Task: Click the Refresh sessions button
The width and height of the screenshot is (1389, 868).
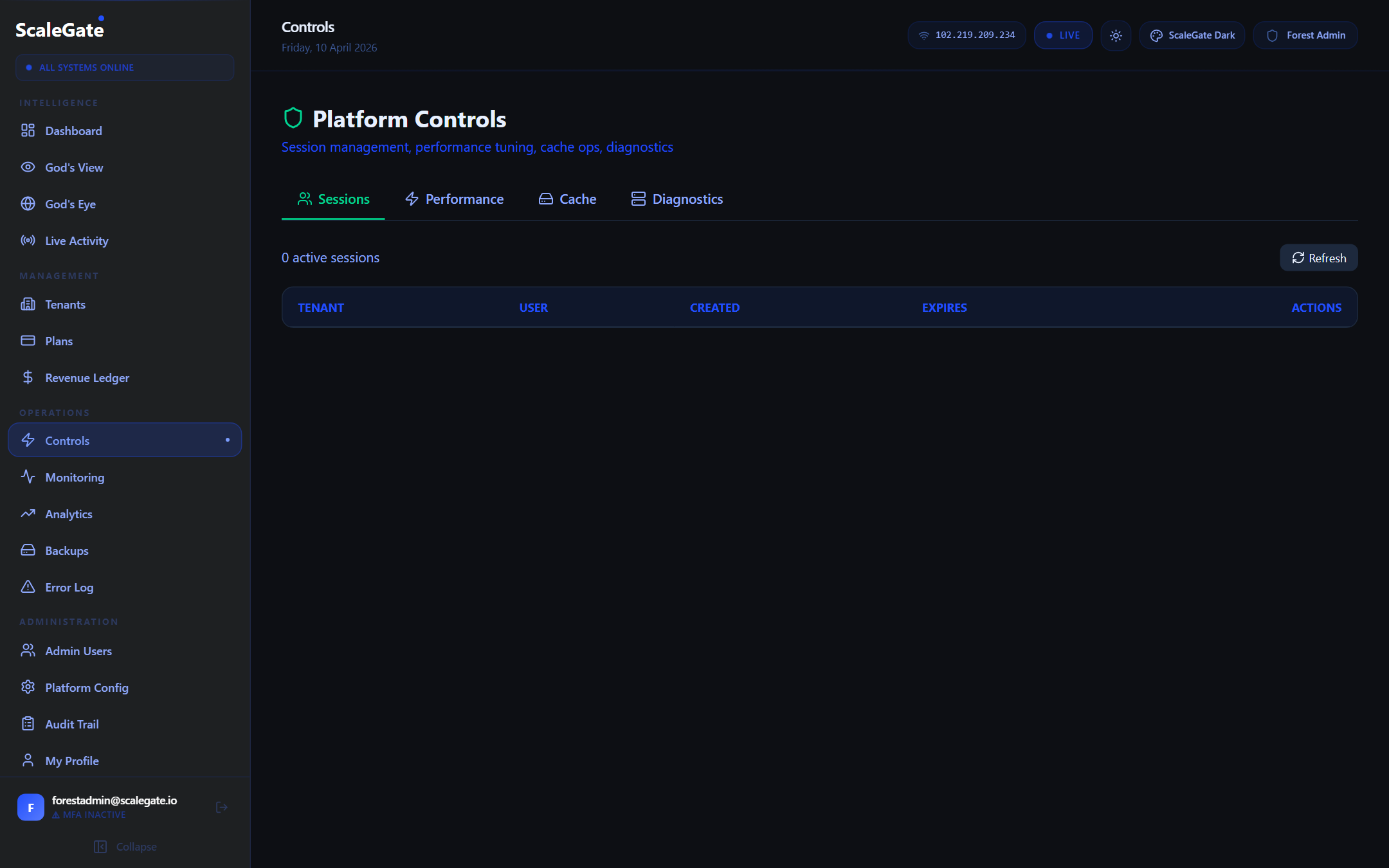Action: (1318, 258)
